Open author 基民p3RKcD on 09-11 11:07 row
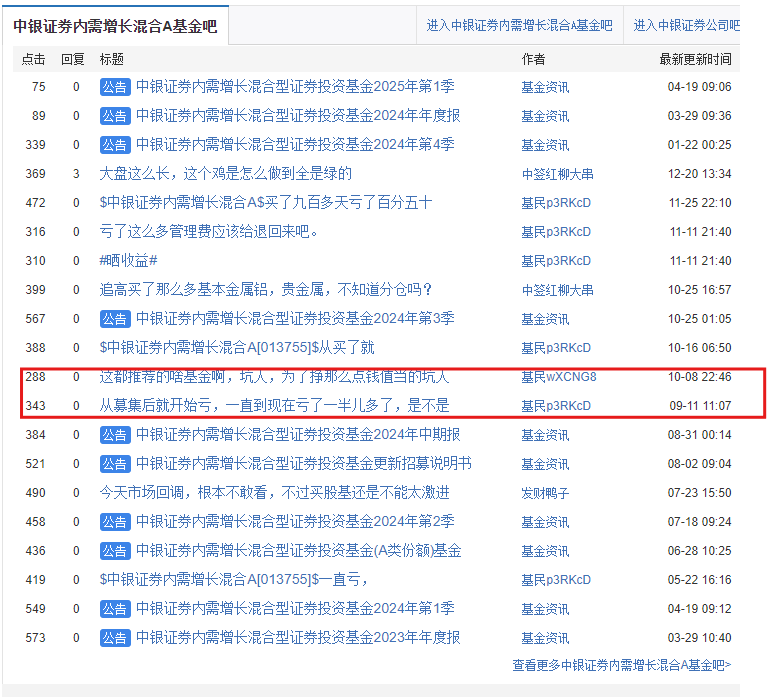Viewport: 767px width, 697px height. click(556, 406)
